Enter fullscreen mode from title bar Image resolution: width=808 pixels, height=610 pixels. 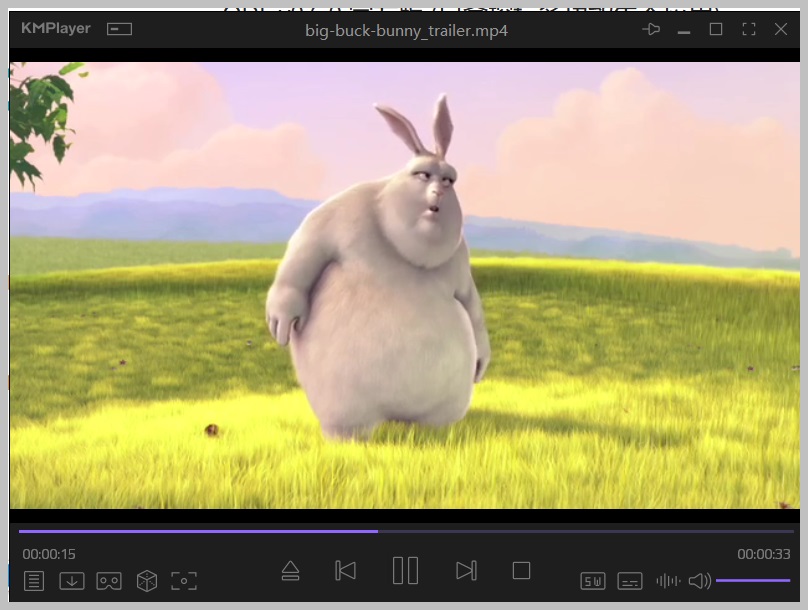(x=748, y=30)
